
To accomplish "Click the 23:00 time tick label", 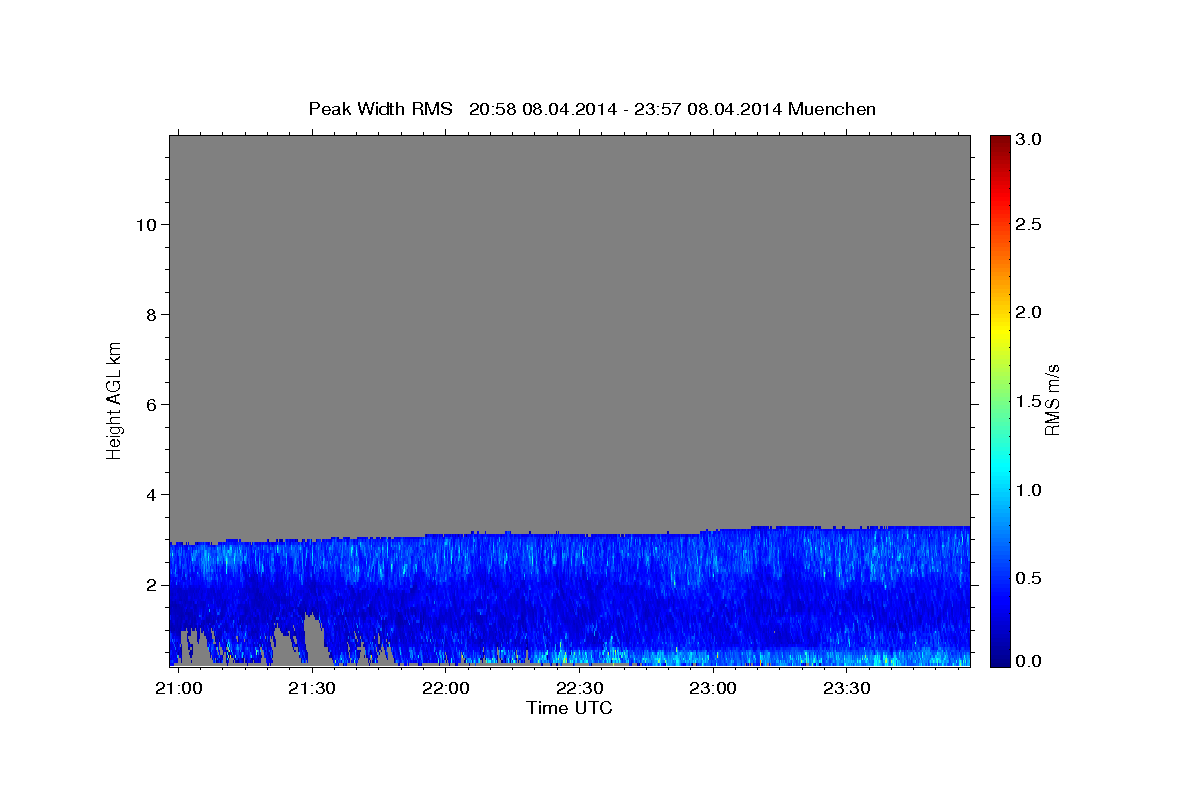I will coord(712,688).
